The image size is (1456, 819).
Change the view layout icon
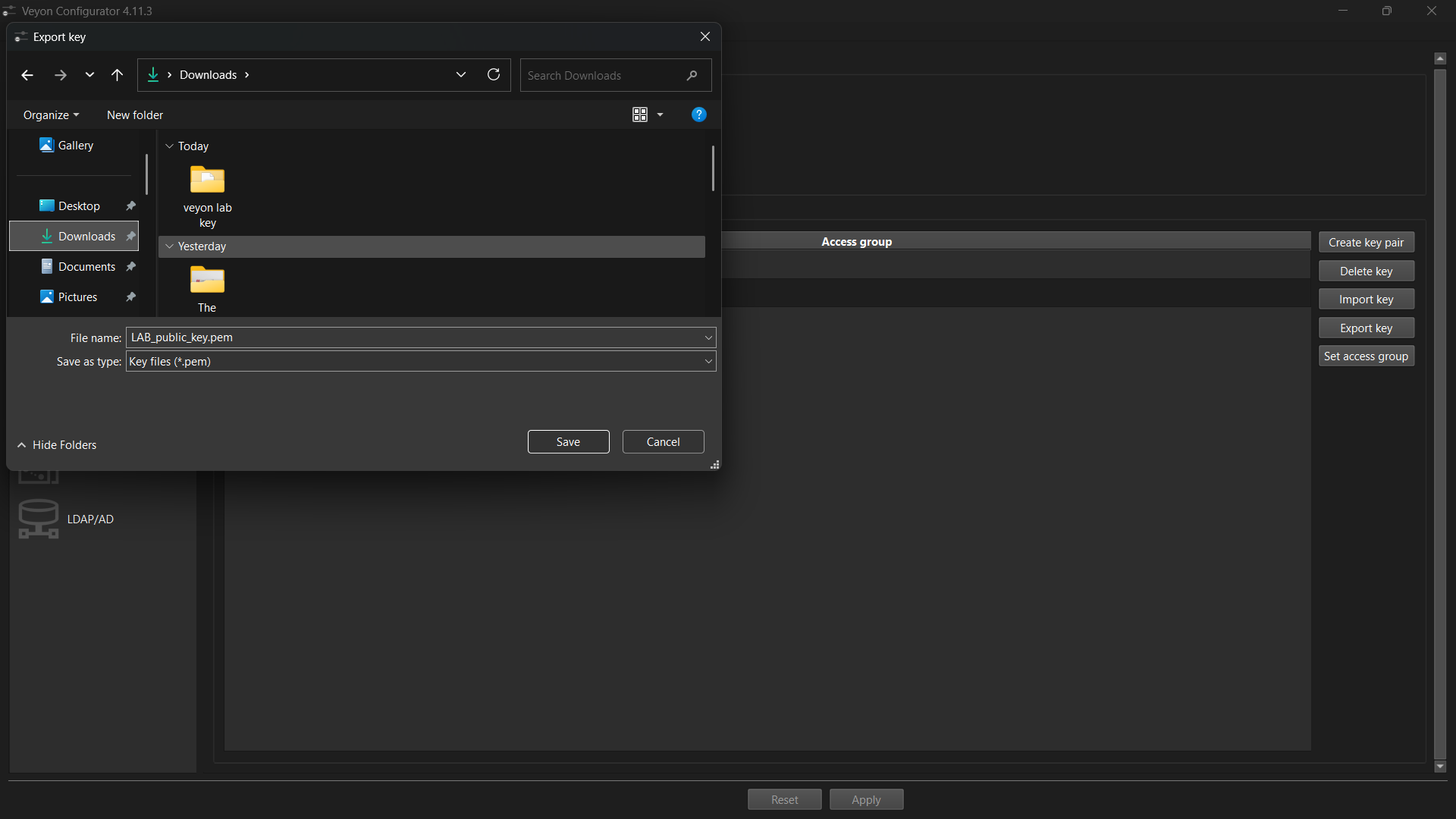640,115
